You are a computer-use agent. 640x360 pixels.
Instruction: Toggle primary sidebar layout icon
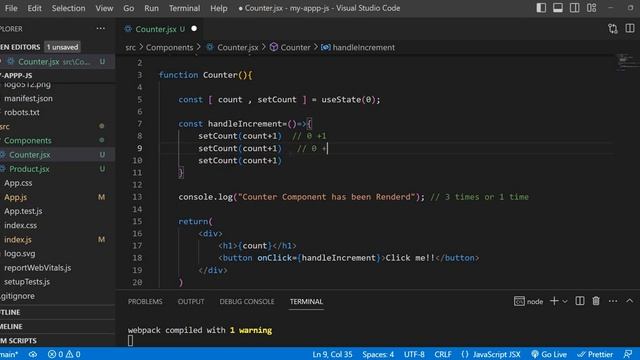pos(541,8)
